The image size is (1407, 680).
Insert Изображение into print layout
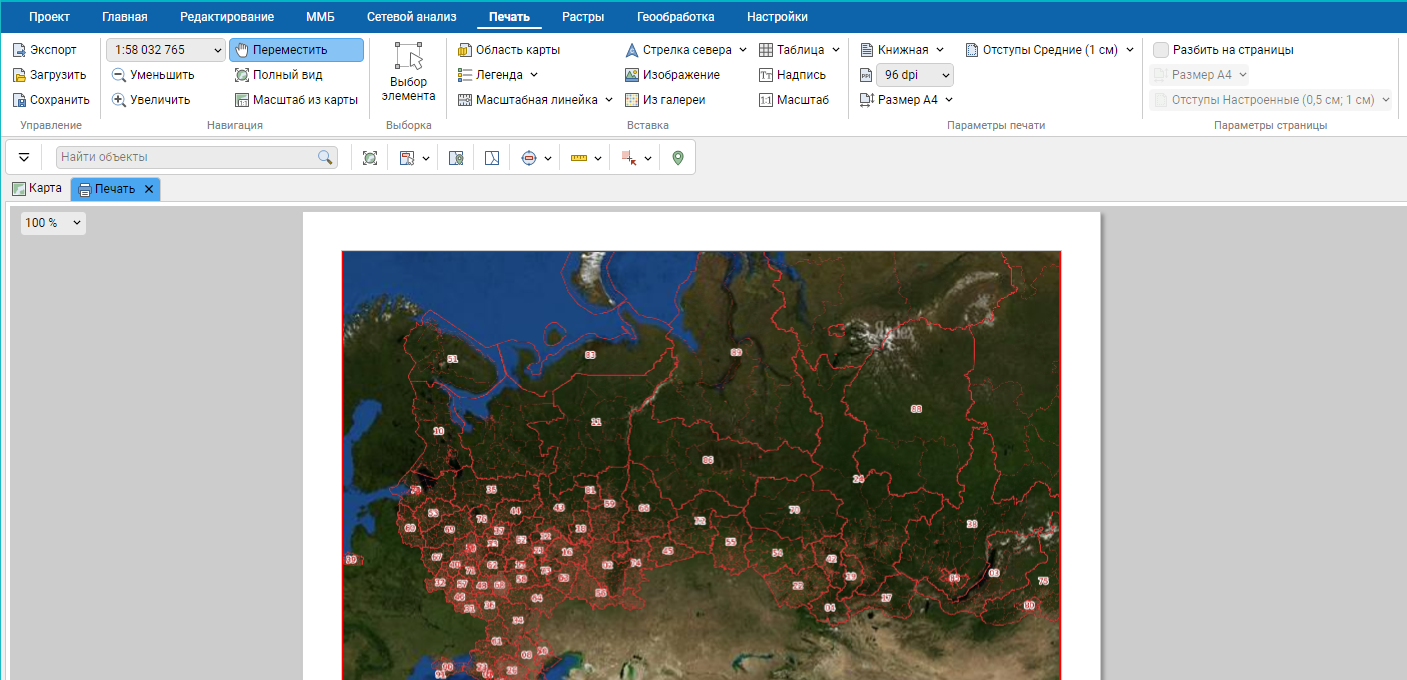point(672,75)
